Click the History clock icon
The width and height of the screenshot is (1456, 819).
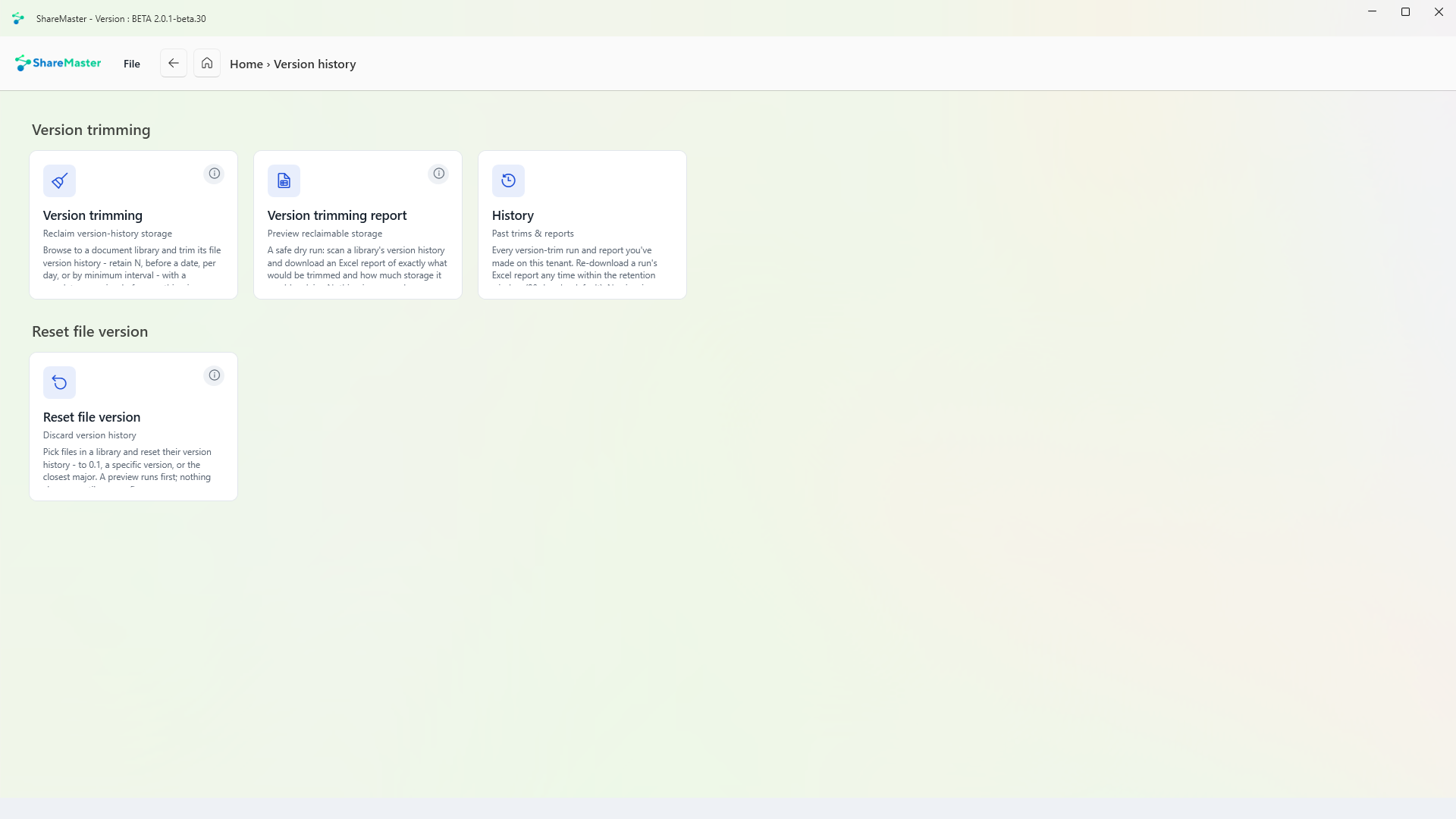[508, 180]
